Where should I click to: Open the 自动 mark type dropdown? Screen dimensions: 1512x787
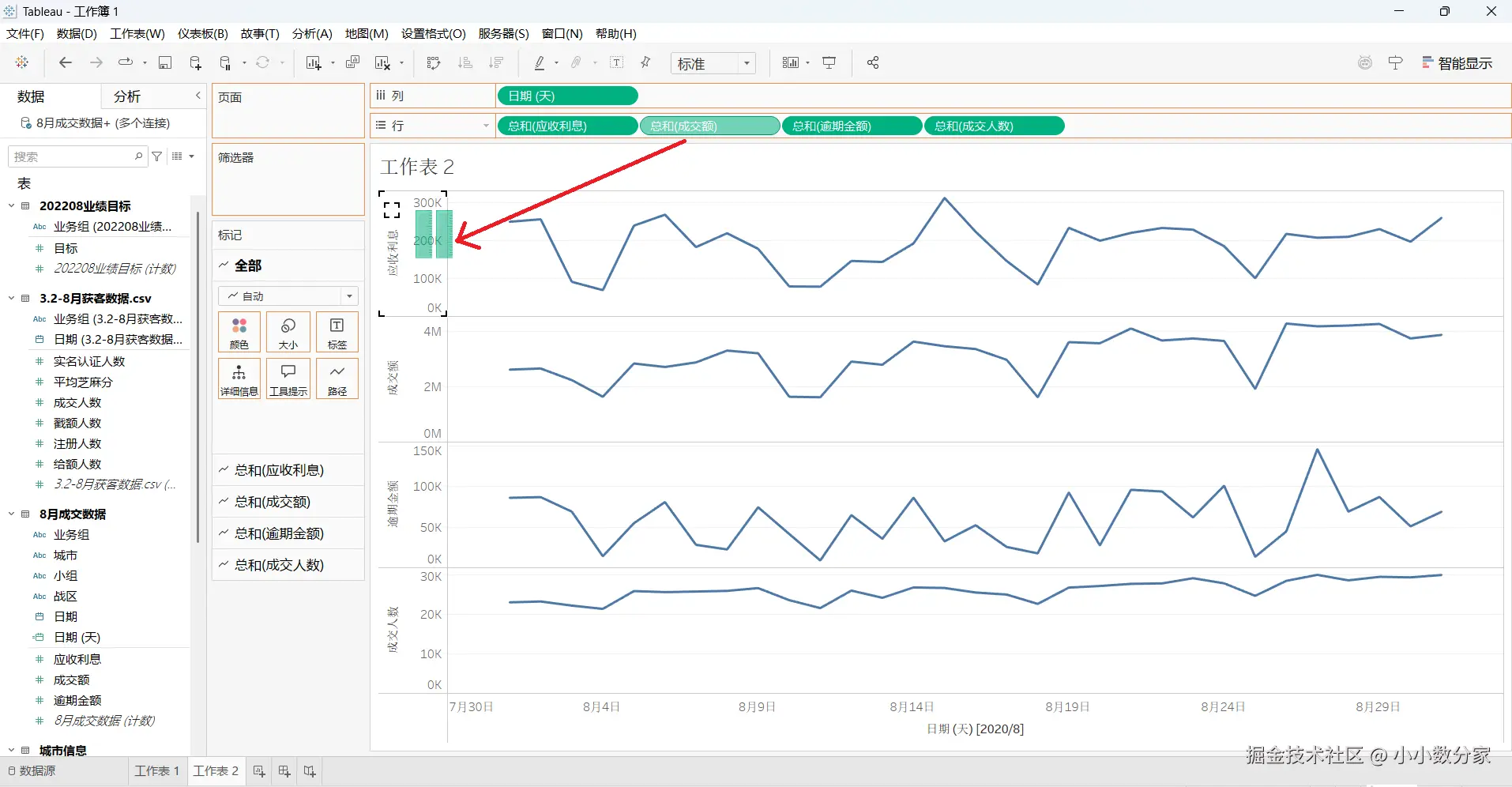coord(288,296)
